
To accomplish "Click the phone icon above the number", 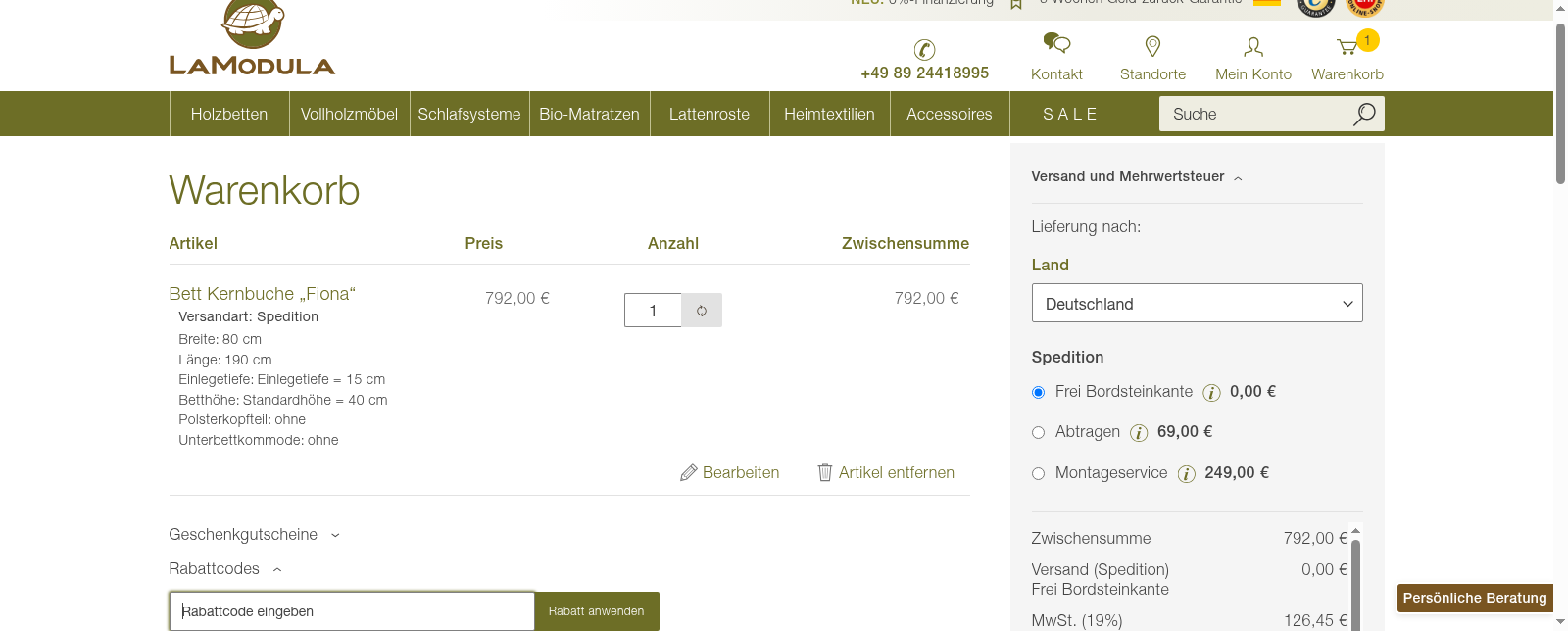I will point(924,50).
